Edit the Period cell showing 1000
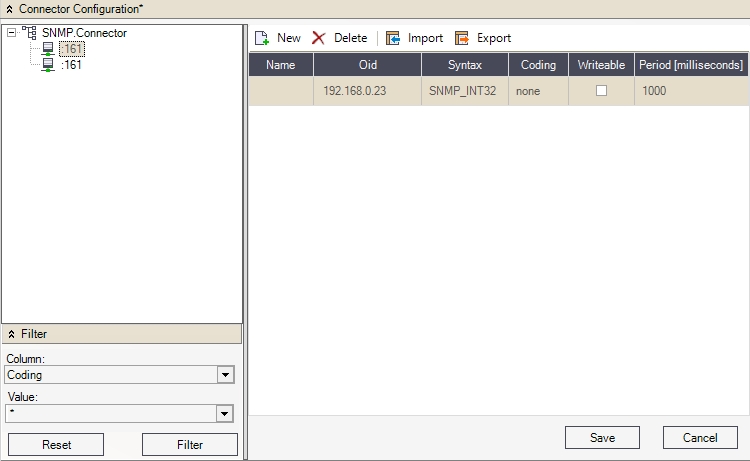 pos(690,91)
